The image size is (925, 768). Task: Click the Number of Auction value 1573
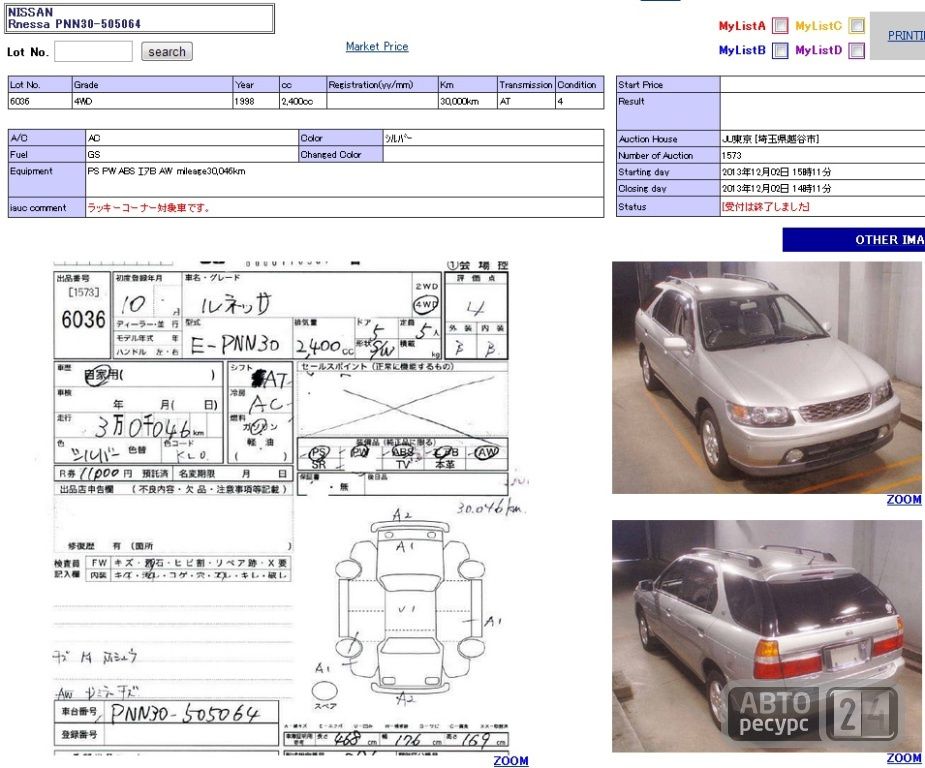tap(732, 156)
